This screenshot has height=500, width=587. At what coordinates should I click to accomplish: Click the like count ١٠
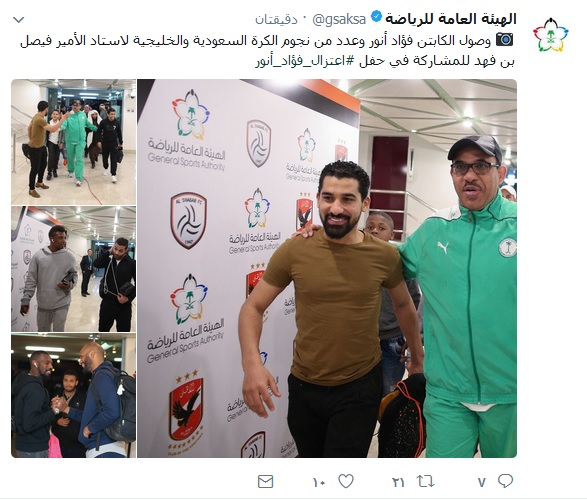click(x=319, y=483)
